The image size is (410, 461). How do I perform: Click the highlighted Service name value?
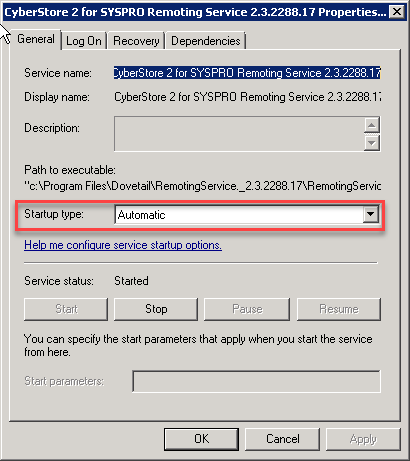247,73
